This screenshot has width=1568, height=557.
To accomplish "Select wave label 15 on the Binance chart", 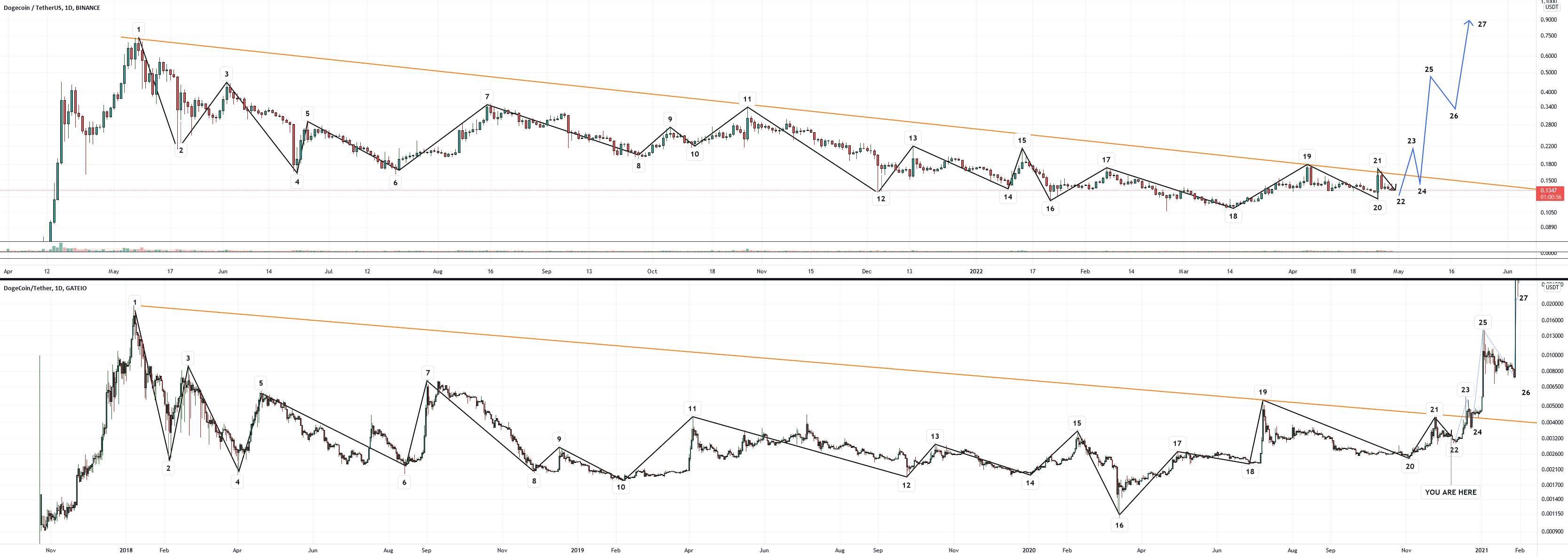I will tap(1022, 141).
